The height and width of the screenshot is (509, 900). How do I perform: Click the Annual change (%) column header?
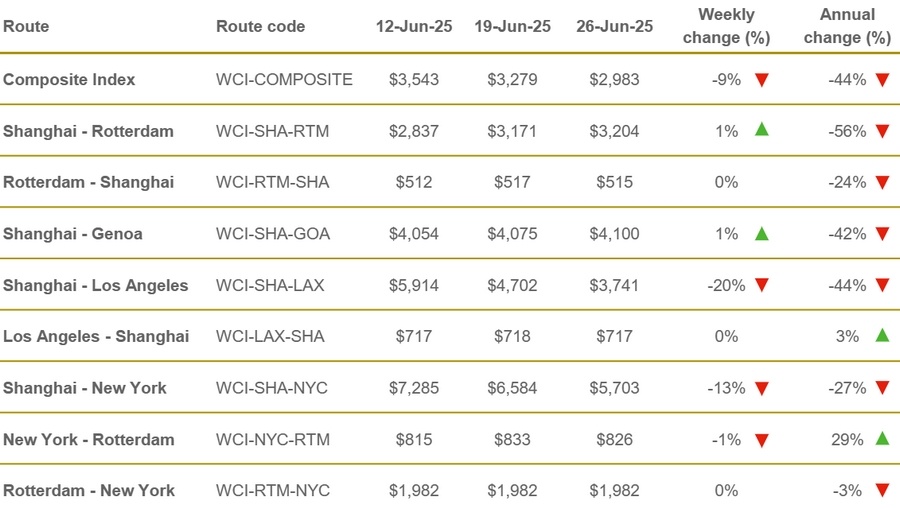point(846,26)
